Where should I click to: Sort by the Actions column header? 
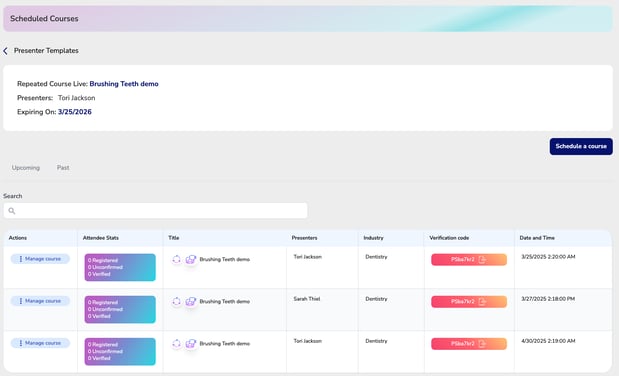coord(18,238)
